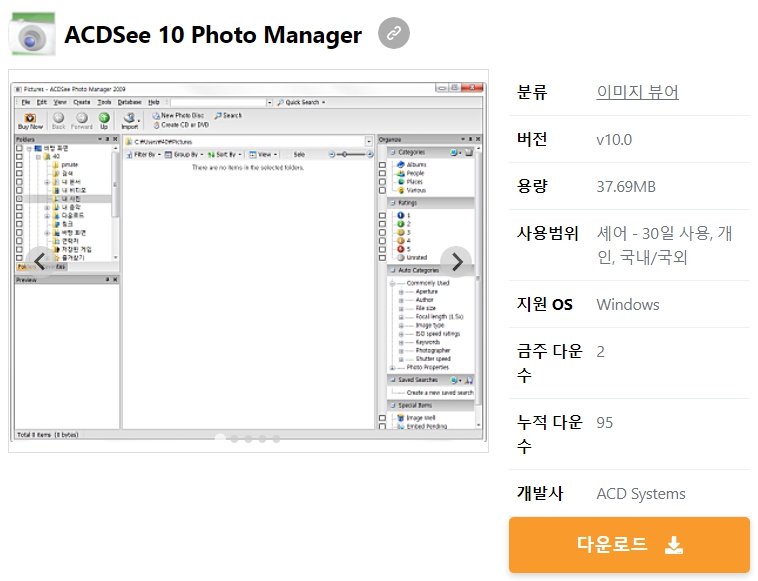The height and width of the screenshot is (581, 758).
Task: Open the Edit menu in ACDSee screenshot
Action: pyautogui.click(x=42, y=102)
